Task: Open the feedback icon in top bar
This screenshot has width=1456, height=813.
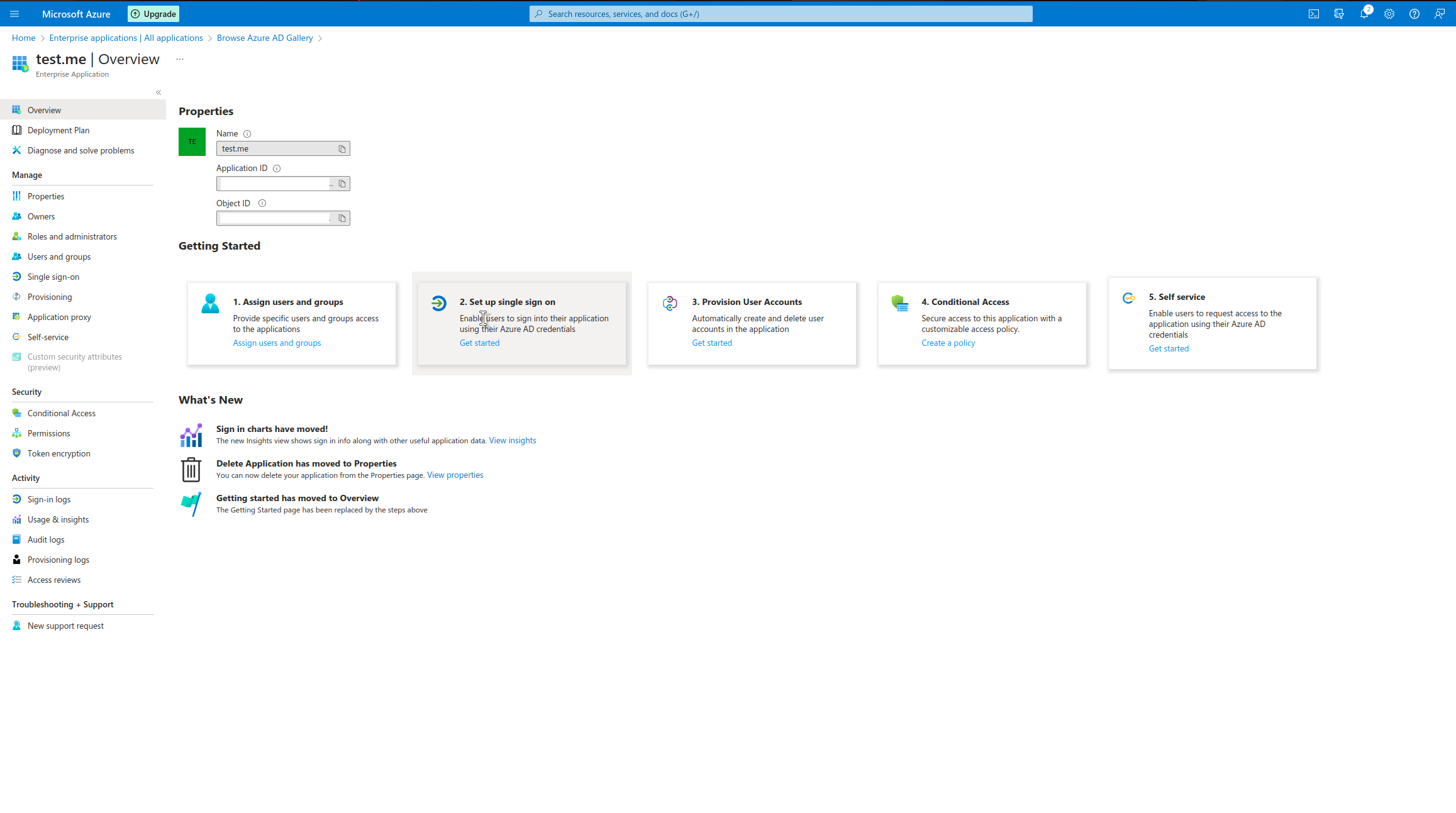Action: 1440,14
